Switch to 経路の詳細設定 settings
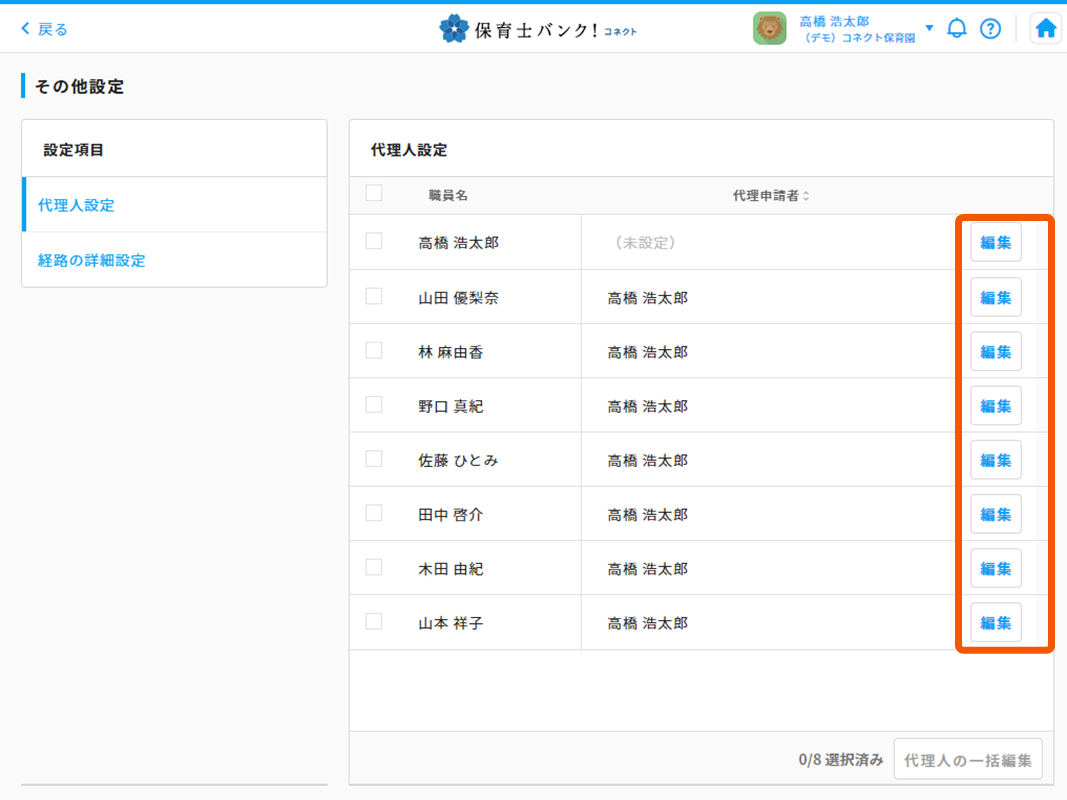Screen dimensions: 1067x800 tap(91, 260)
